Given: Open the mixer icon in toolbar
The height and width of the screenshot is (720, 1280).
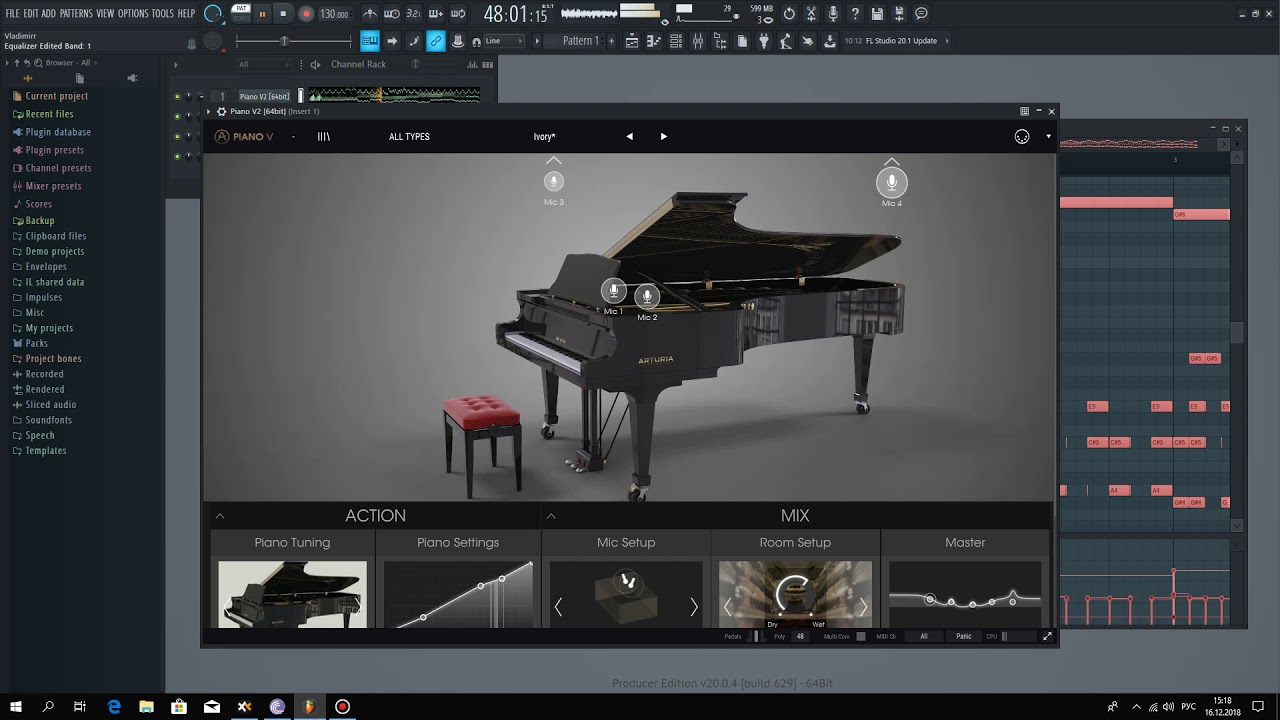Looking at the screenshot, I should 698,41.
